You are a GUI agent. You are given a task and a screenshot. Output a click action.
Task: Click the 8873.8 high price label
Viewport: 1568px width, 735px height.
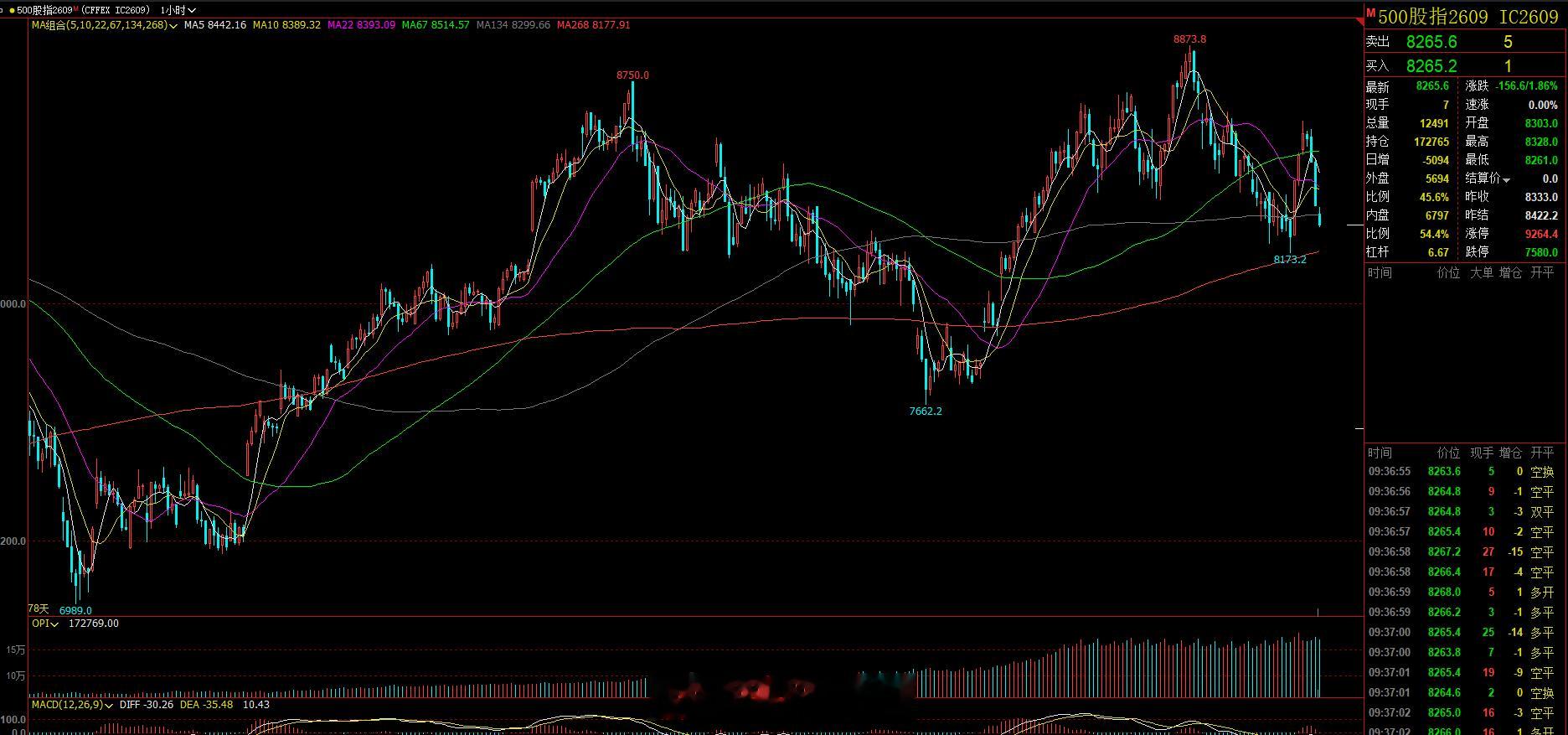(x=1189, y=39)
